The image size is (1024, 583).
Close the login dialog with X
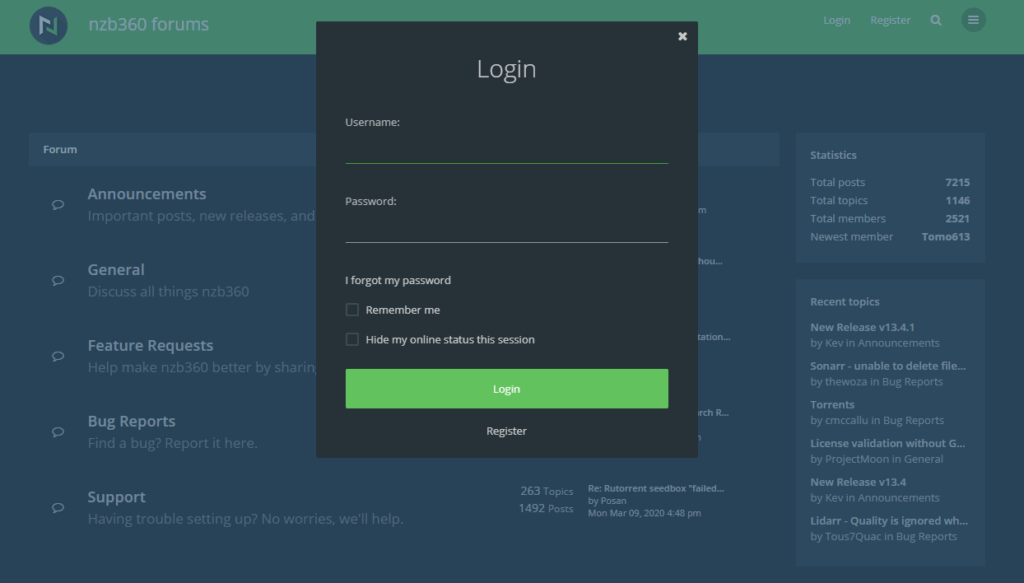point(682,37)
